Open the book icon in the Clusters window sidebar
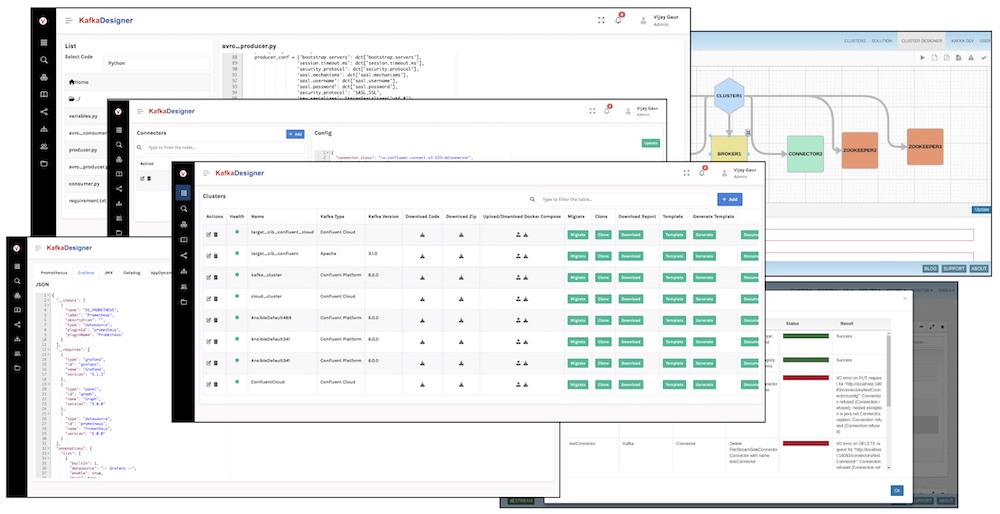 (x=184, y=240)
